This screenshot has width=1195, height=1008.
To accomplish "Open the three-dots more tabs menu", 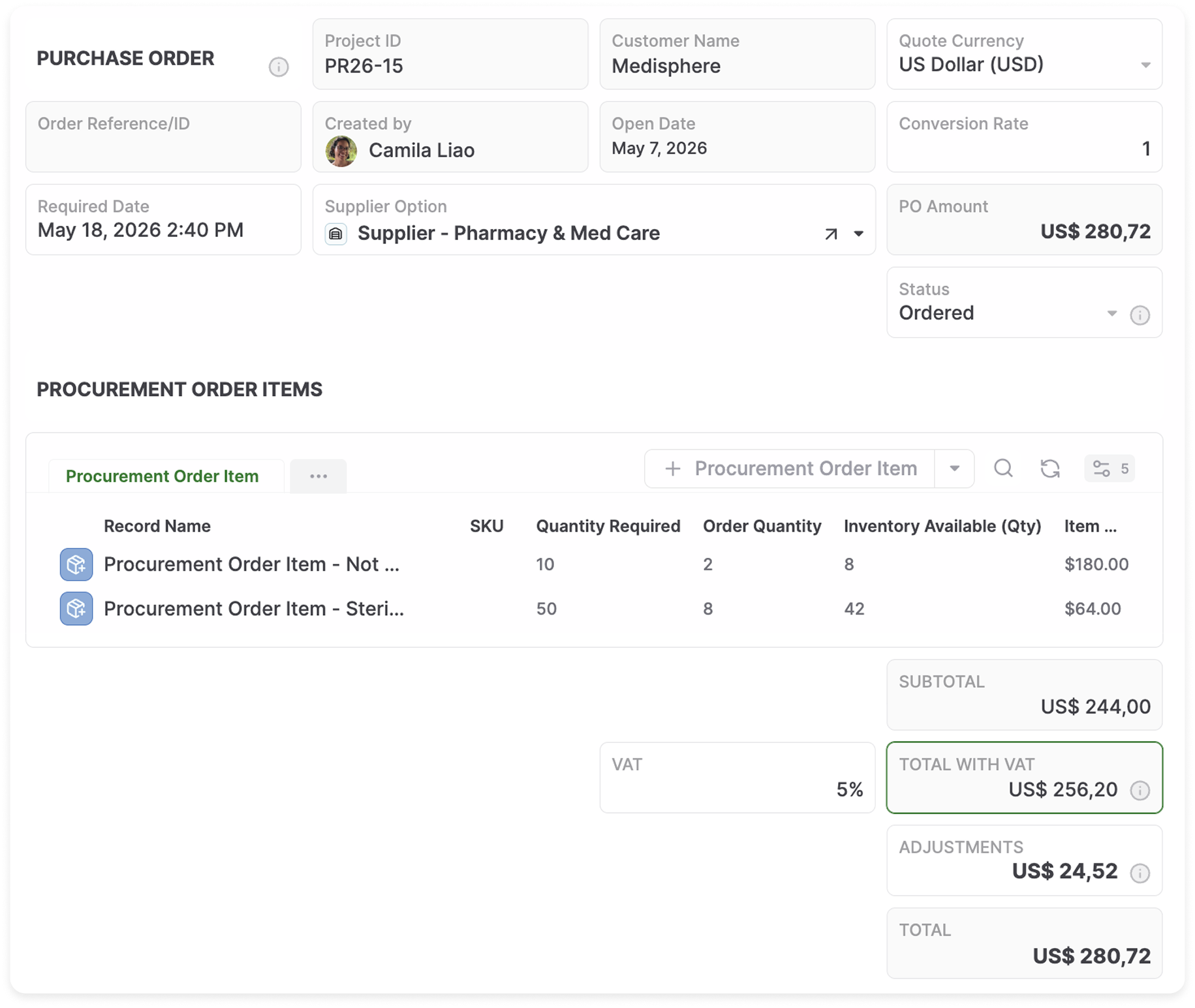I will click(x=318, y=476).
